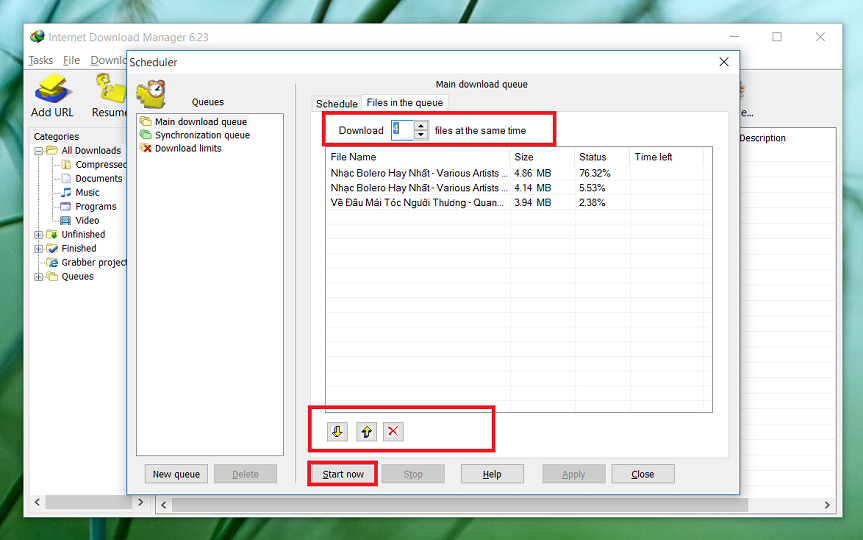Switch to the Schedule tab
Image resolution: width=863 pixels, height=540 pixels.
[x=337, y=103]
